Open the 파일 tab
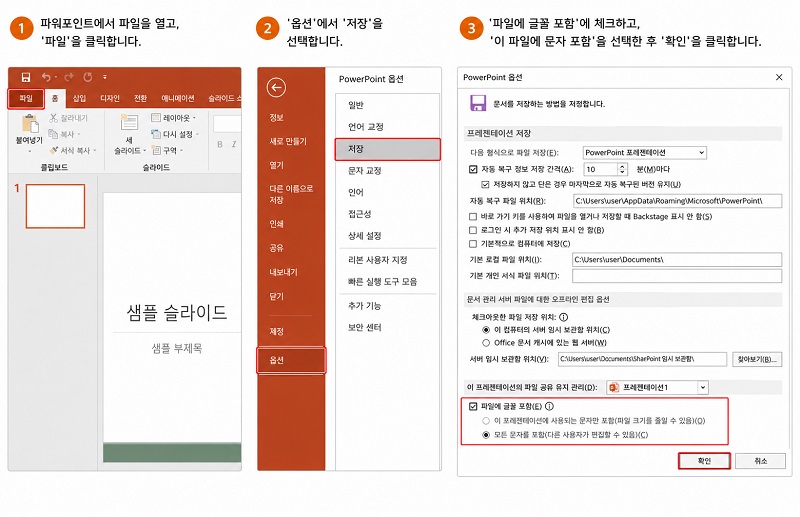Image resolution: width=800 pixels, height=517 pixels. pos(26,99)
